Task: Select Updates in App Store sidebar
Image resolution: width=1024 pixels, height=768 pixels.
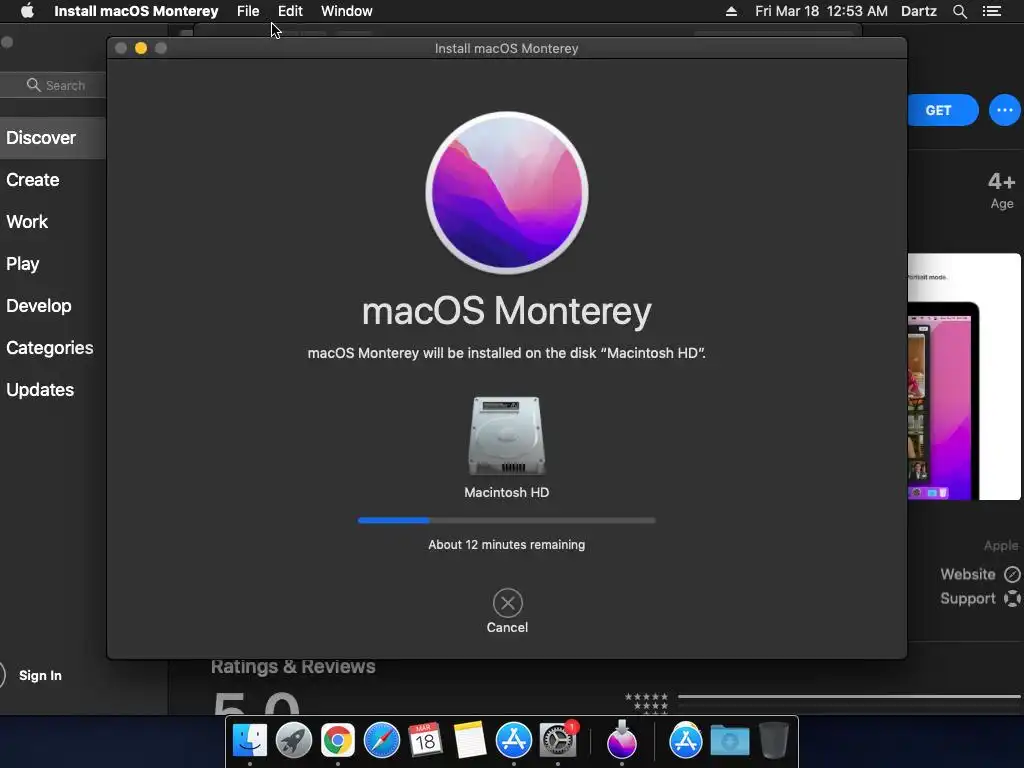Action: 40,390
